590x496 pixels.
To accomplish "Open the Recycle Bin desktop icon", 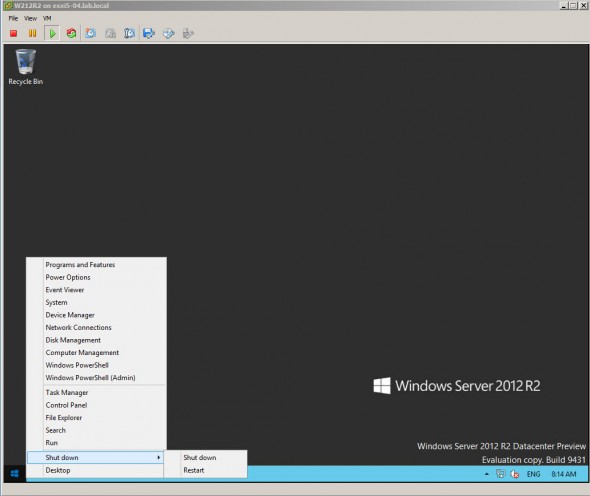I will click(26, 67).
